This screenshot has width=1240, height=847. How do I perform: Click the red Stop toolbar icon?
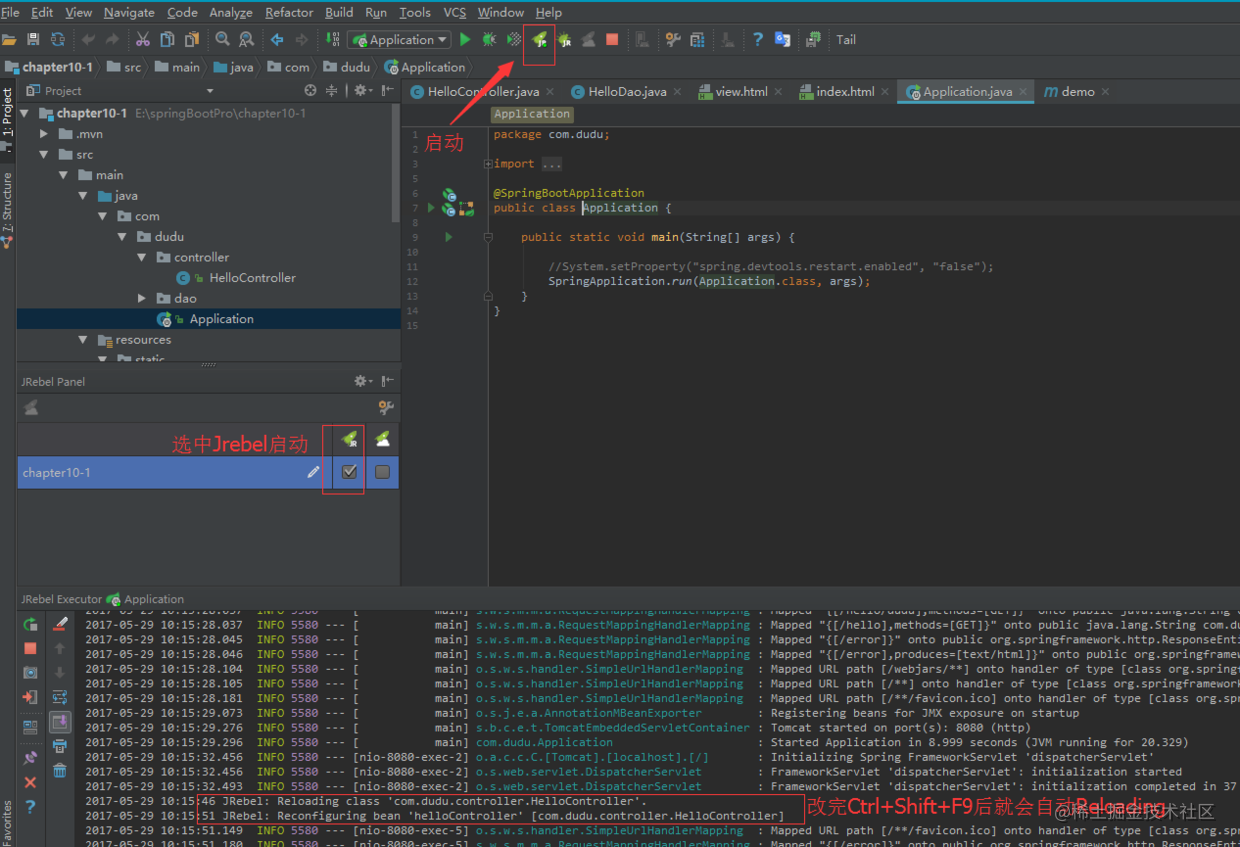pos(612,40)
